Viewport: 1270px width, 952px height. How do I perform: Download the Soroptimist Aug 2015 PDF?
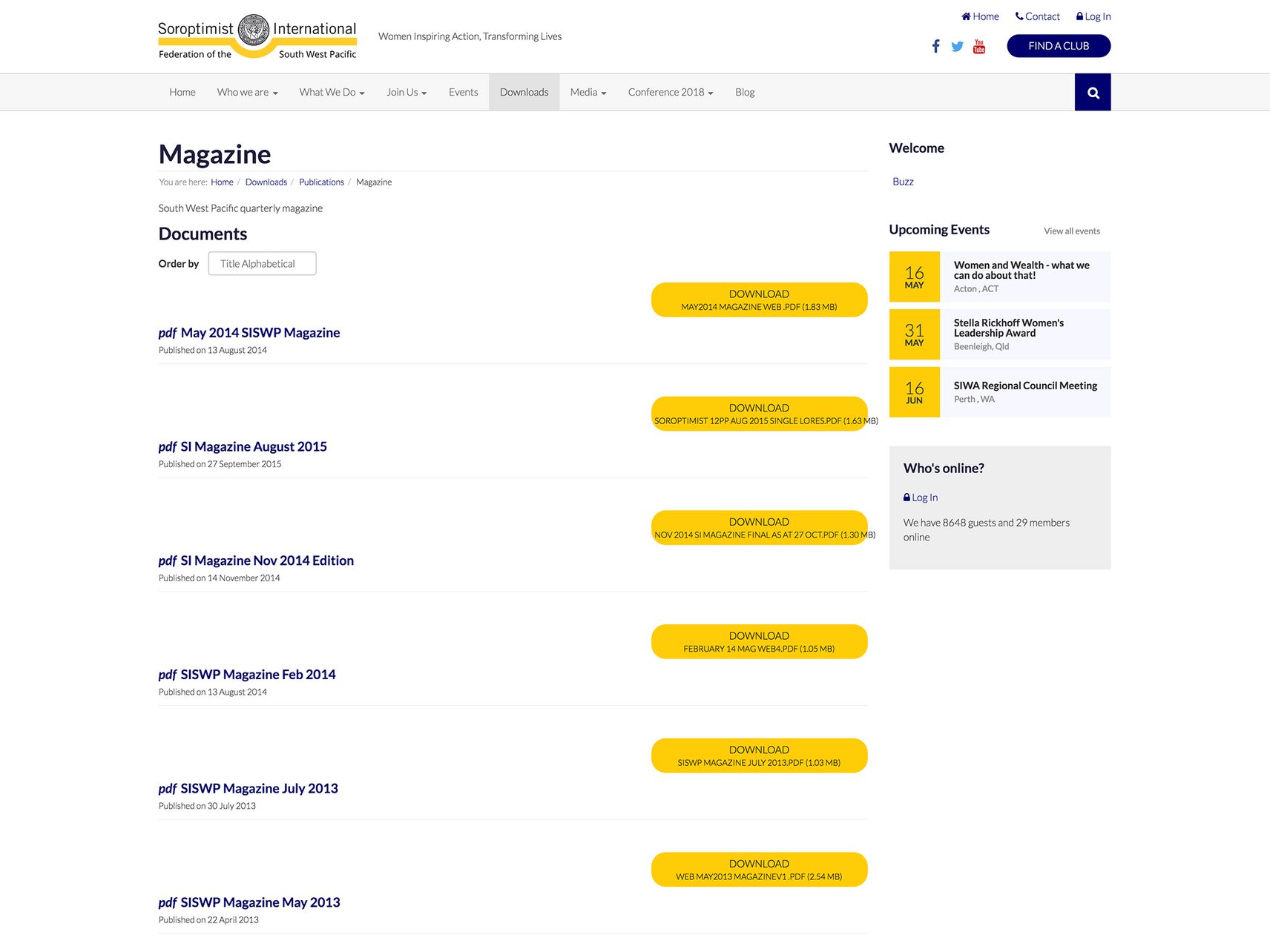tap(759, 414)
